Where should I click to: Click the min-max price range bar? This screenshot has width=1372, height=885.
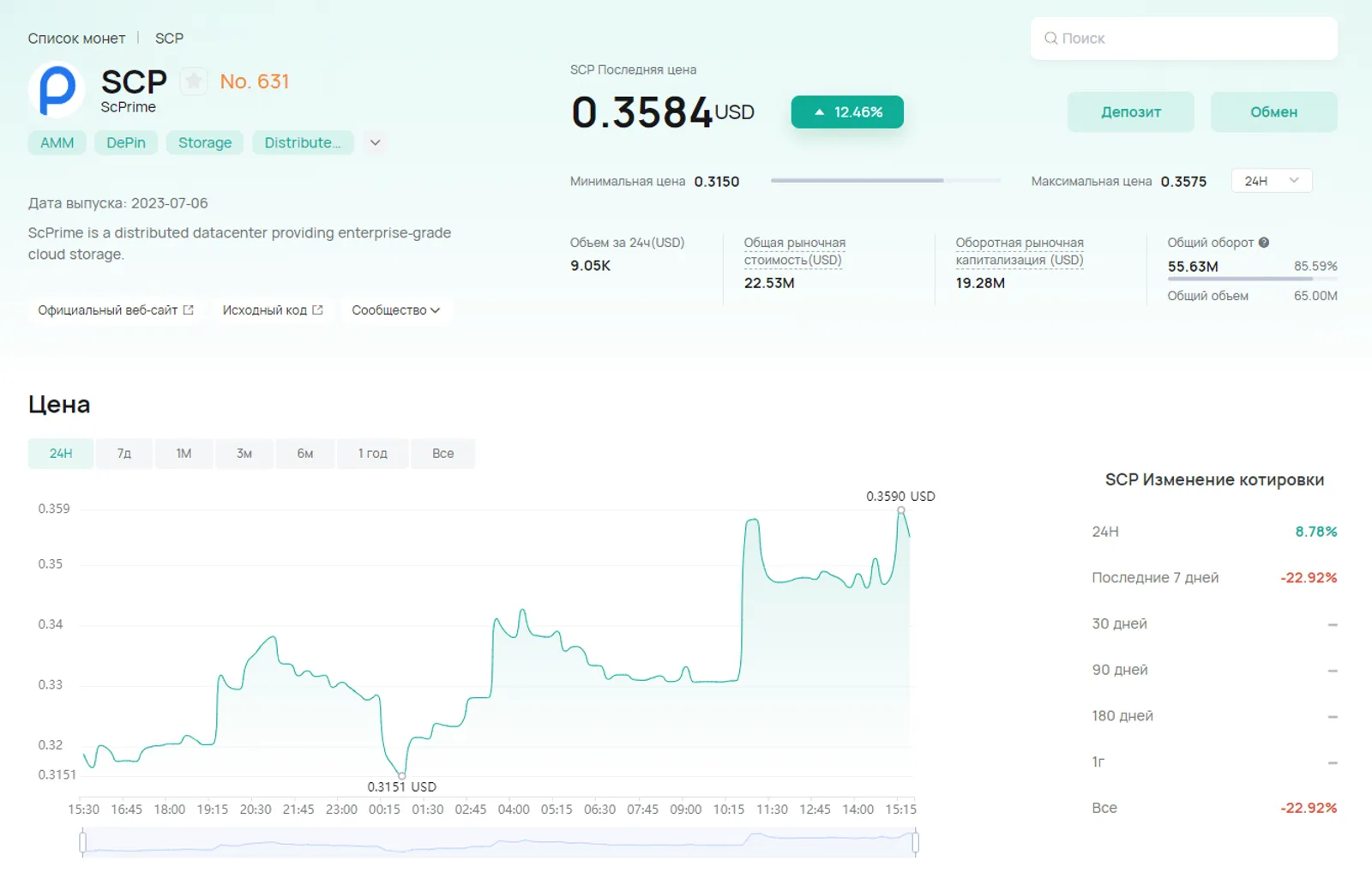click(x=885, y=181)
